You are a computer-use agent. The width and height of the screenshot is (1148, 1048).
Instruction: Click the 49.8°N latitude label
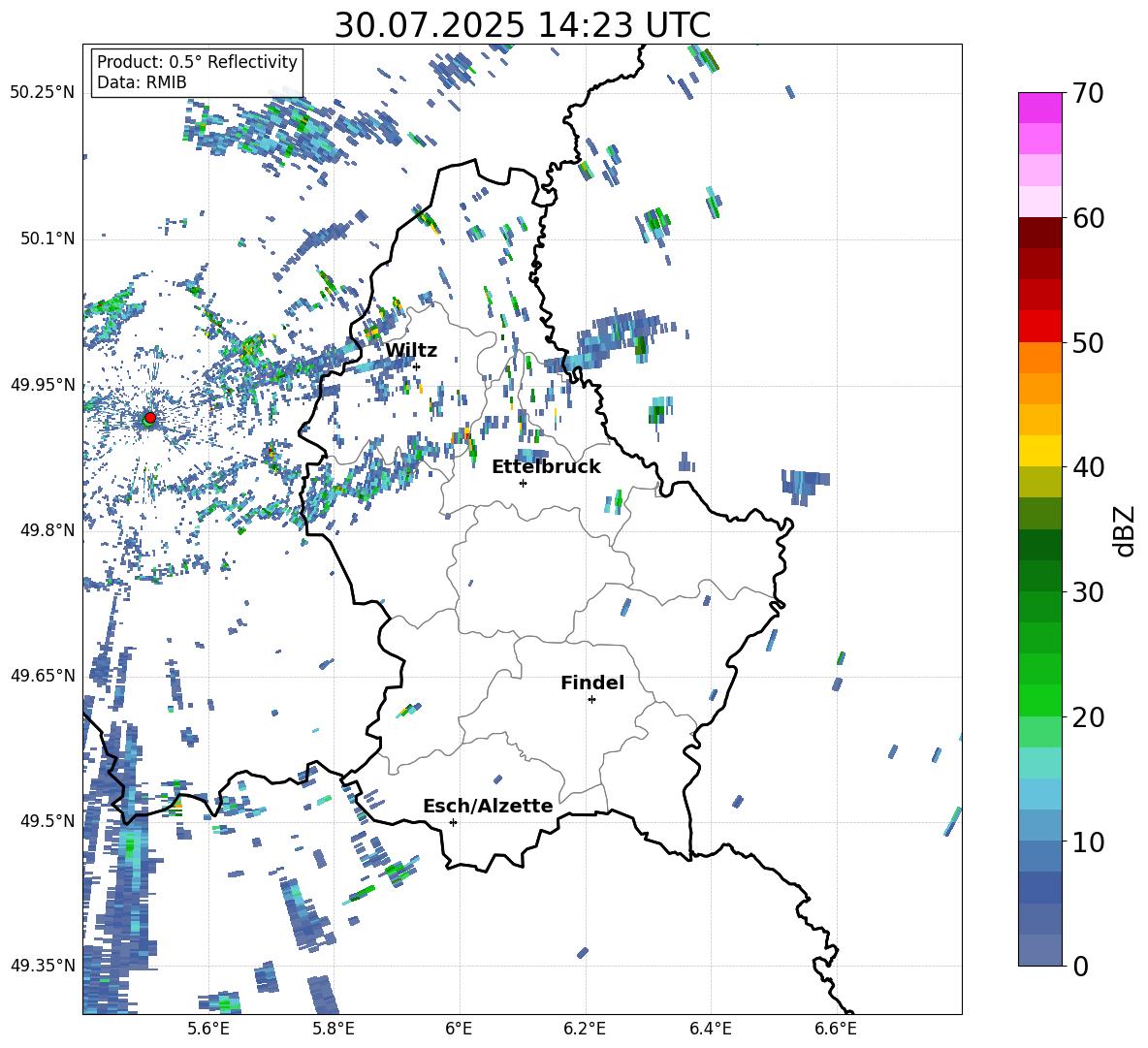pyautogui.click(x=48, y=530)
